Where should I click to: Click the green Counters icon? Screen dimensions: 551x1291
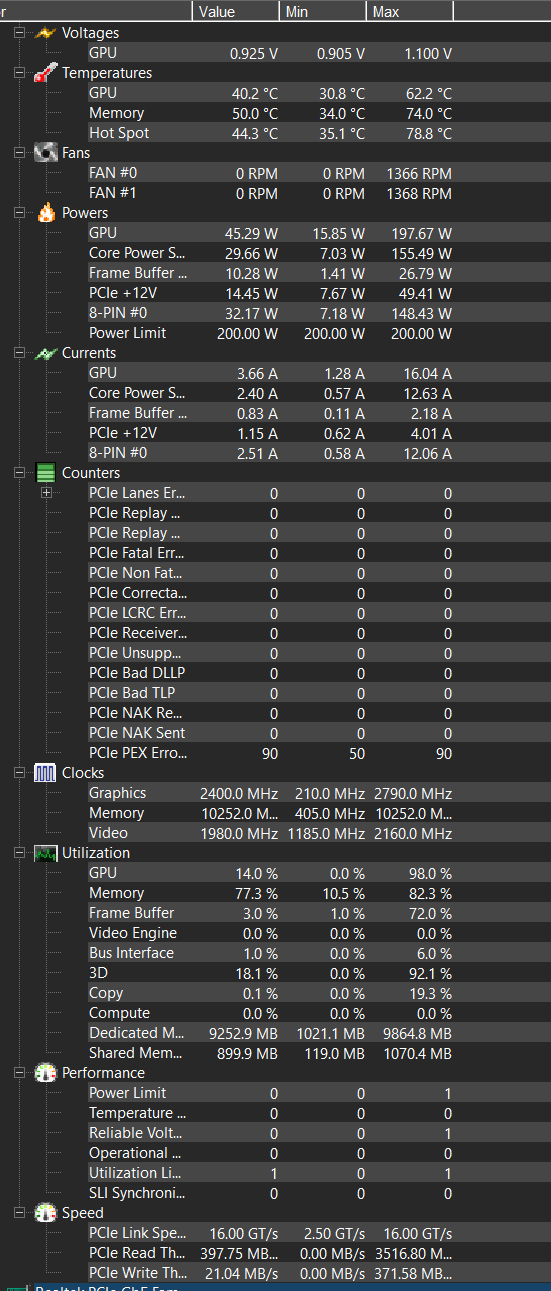[x=46, y=473]
